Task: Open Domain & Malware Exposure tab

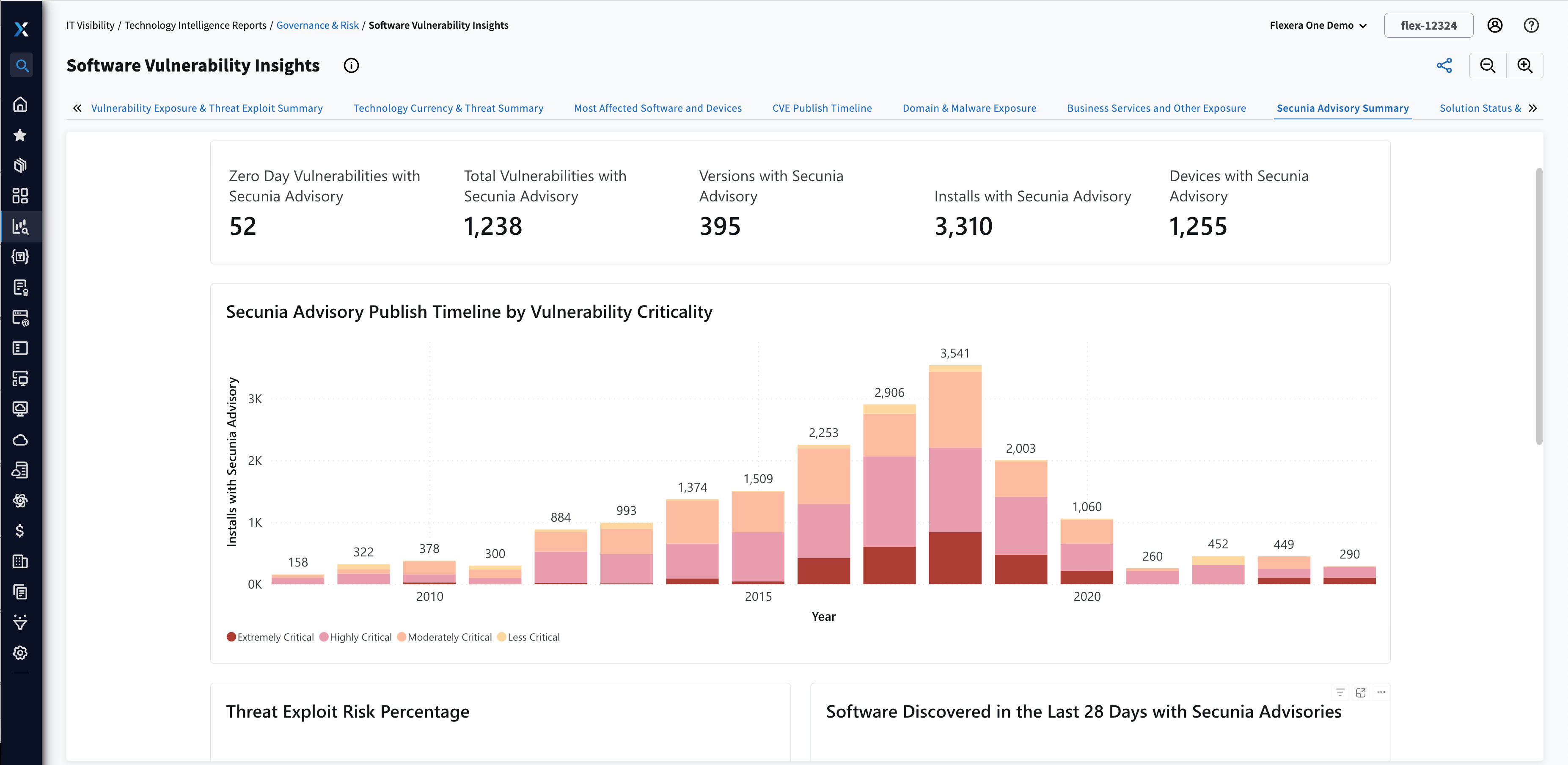Action: click(x=969, y=108)
